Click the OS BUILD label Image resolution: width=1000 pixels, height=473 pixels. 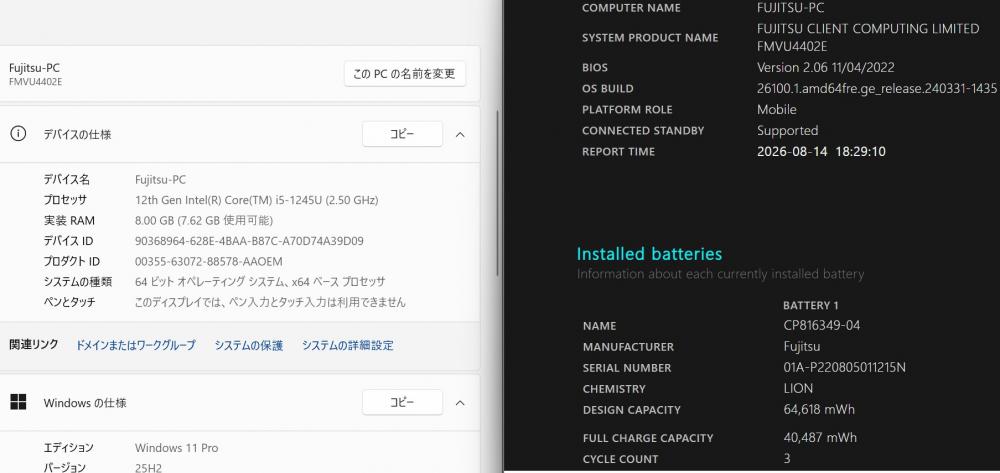click(608, 89)
